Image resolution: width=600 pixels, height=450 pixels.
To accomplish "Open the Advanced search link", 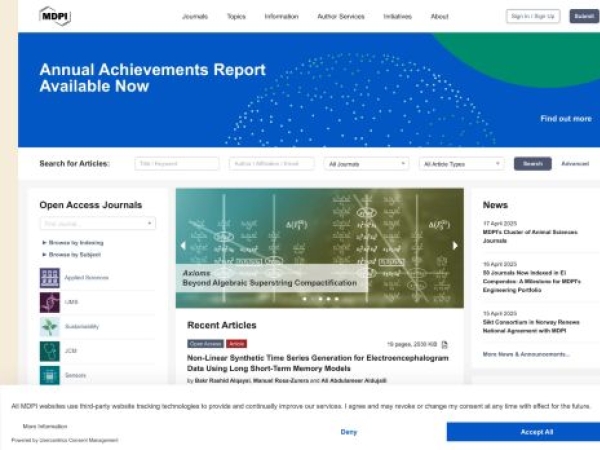I will point(575,164).
